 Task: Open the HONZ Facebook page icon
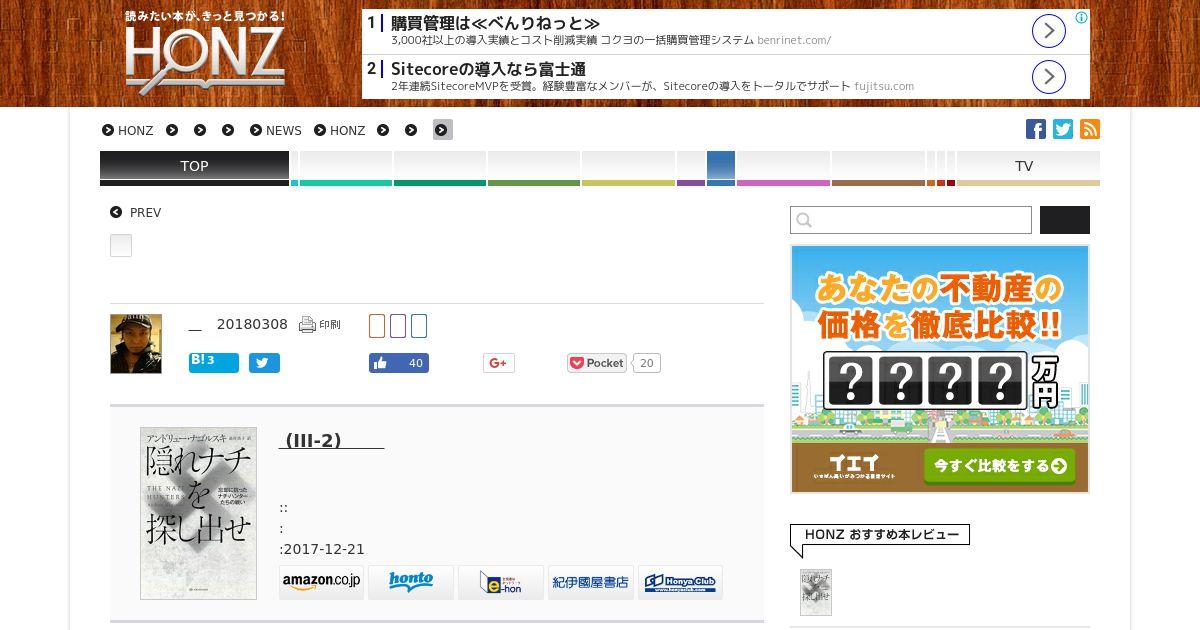1036,129
